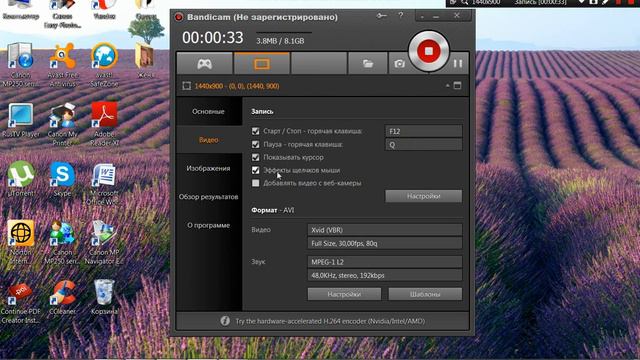Image resolution: width=640 pixels, height=360 pixels.
Task: Open Настройки button in the Формат section
Action: [x=344, y=294]
